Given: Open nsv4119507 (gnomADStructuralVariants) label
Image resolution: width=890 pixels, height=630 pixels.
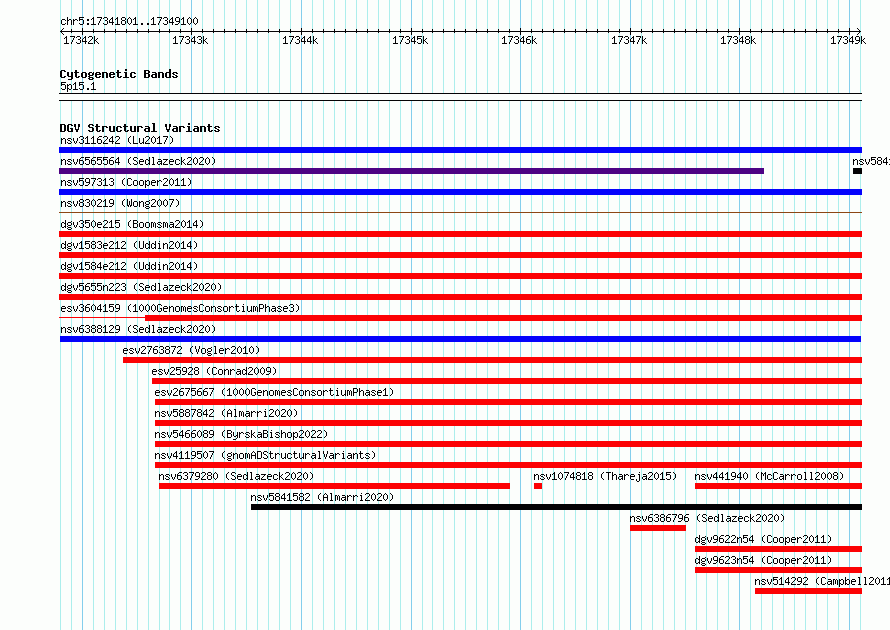Looking at the screenshot, I should pyautogui.click(x=265, y=455).
